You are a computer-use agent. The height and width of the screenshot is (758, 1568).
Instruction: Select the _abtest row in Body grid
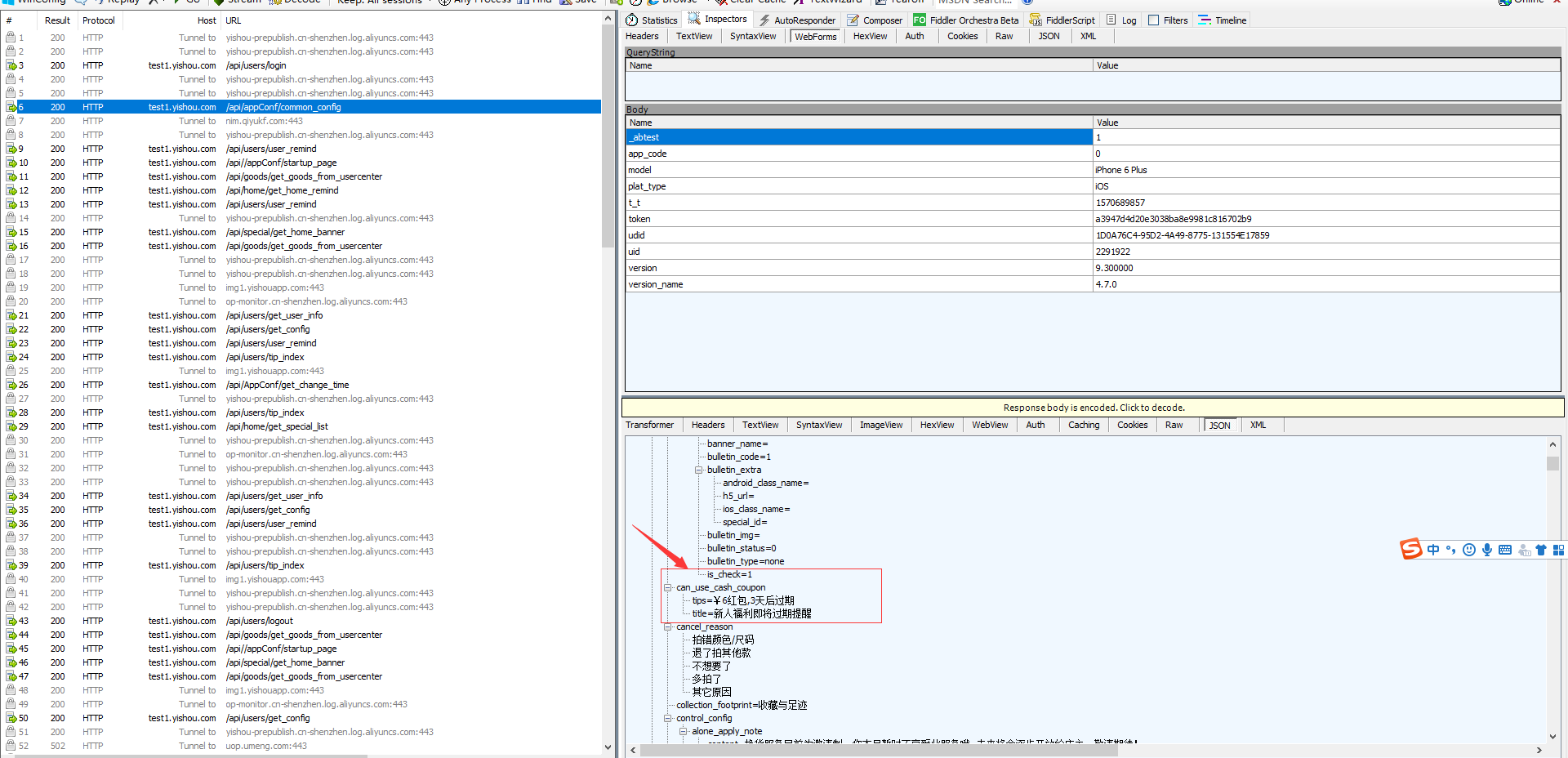1093,137
